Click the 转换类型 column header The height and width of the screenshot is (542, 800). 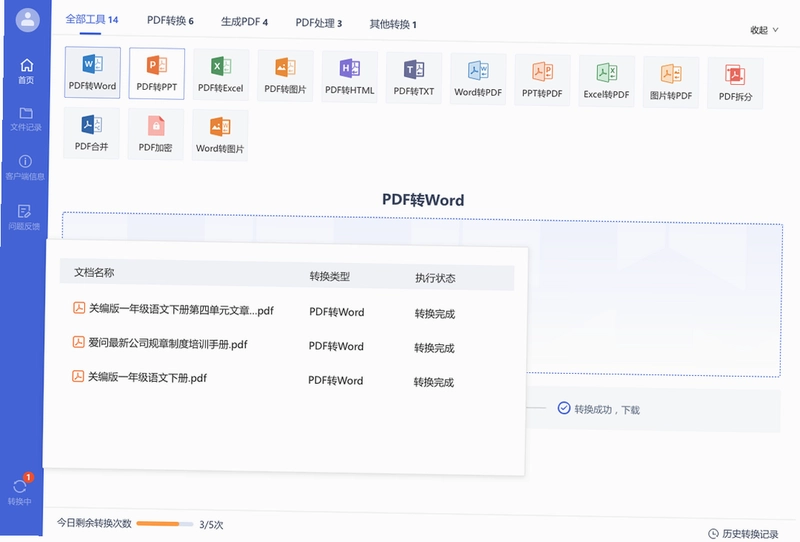[x=330, y=277]
